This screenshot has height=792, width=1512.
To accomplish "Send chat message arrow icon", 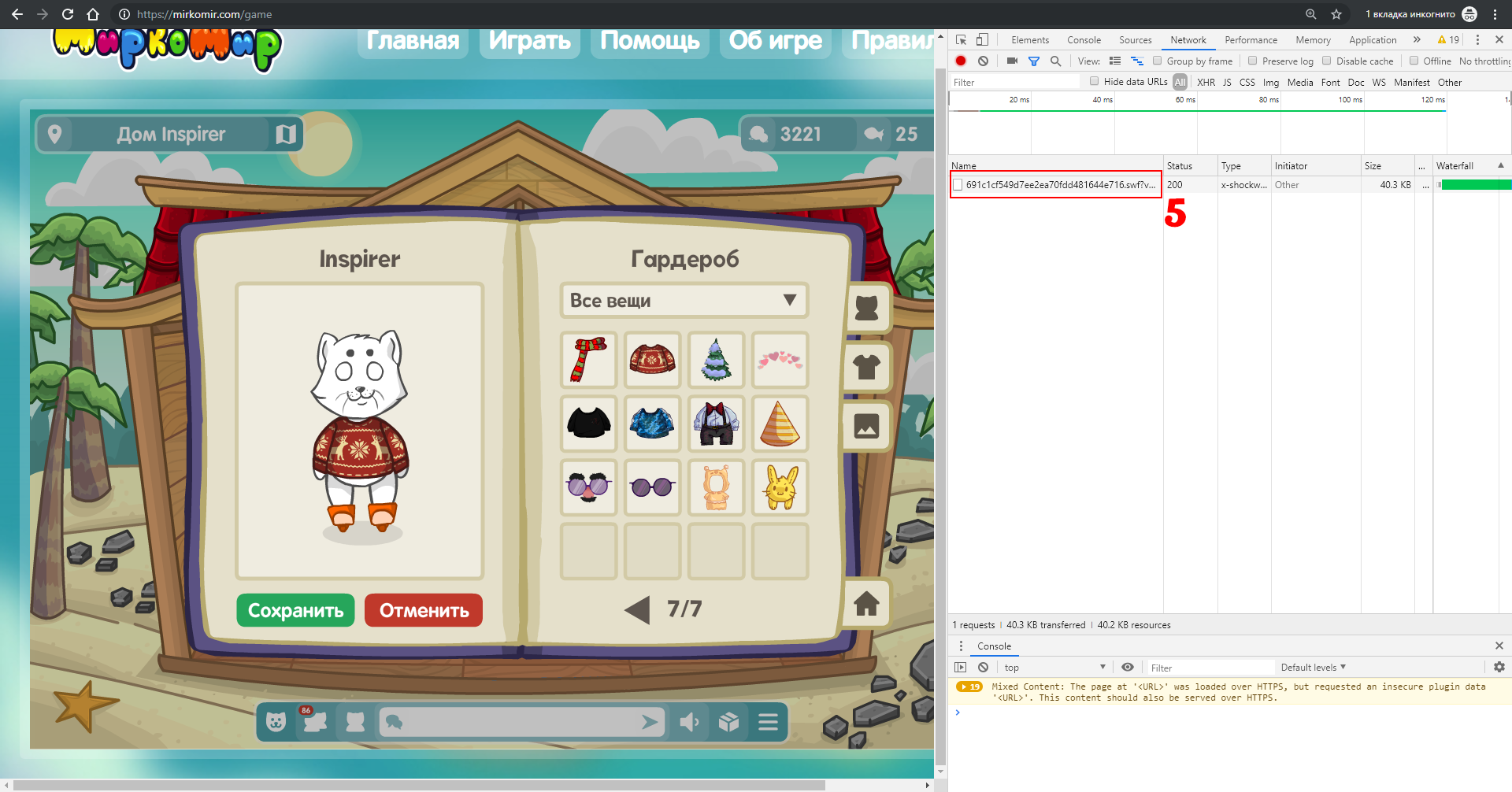I will (649, 722).
